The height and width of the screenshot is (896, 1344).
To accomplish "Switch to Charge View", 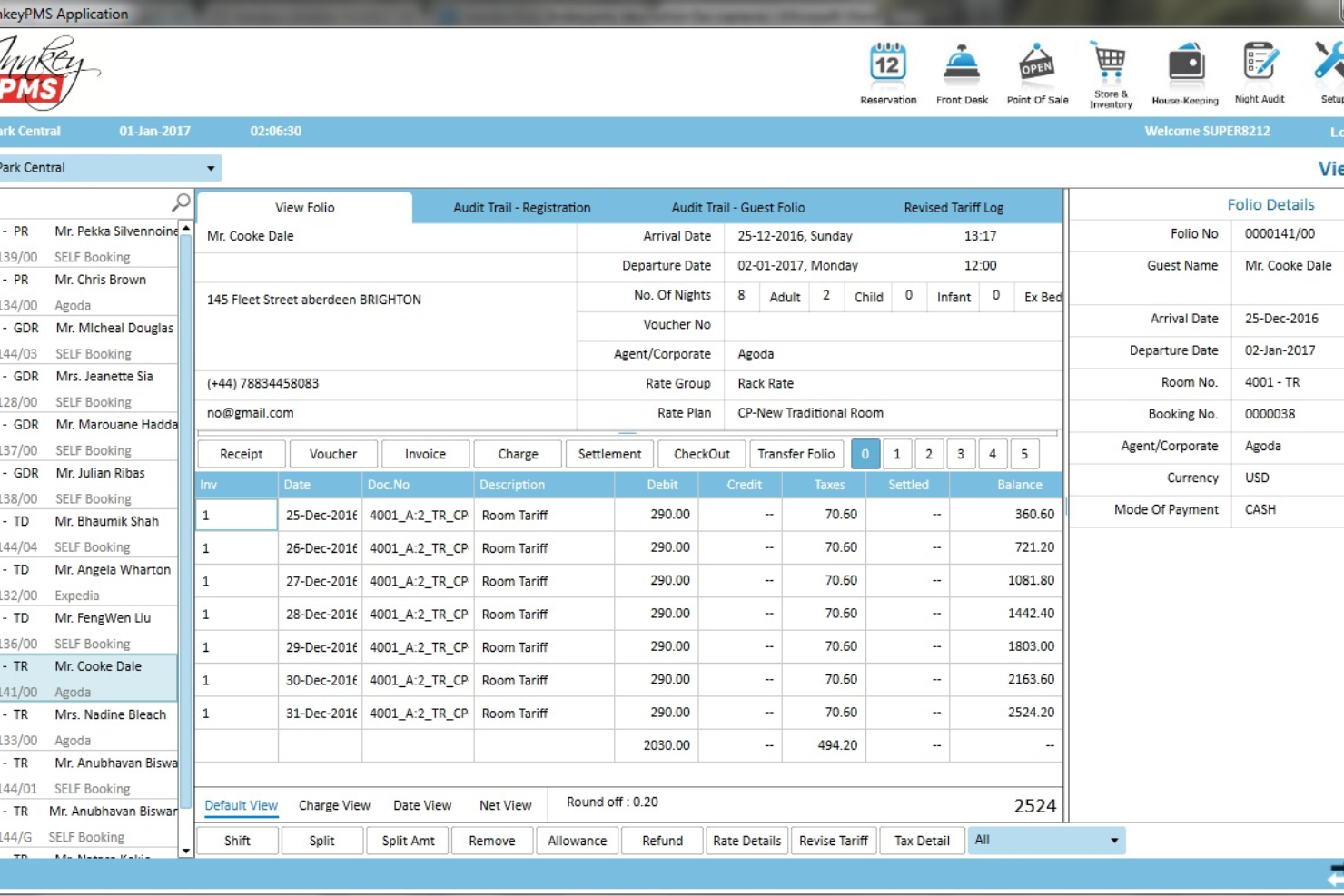I will (x=334, y=805).
